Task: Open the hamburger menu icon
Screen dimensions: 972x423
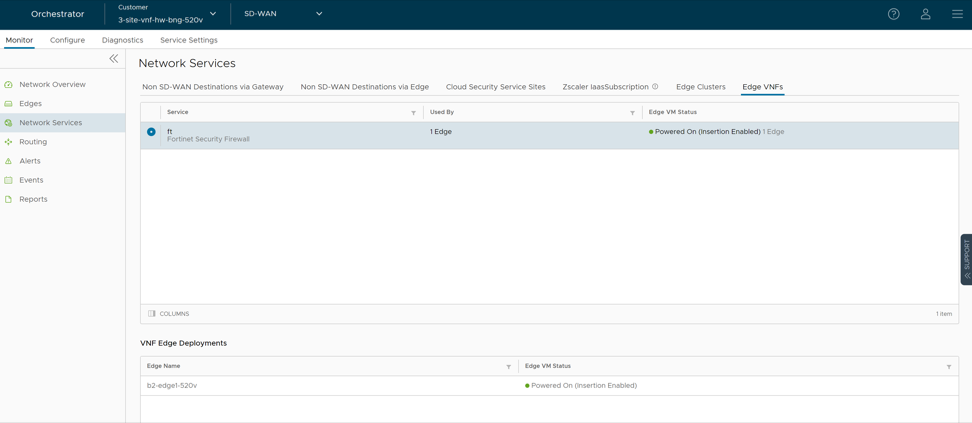Action: [957, 14]
